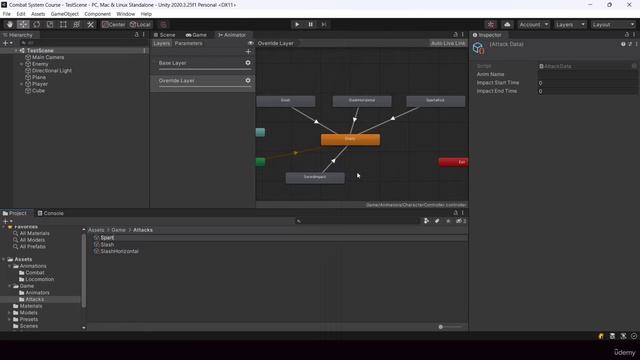Open the Layers dropdown in the toolbar
Screen dimensions: 640x360
click(570, 24)
